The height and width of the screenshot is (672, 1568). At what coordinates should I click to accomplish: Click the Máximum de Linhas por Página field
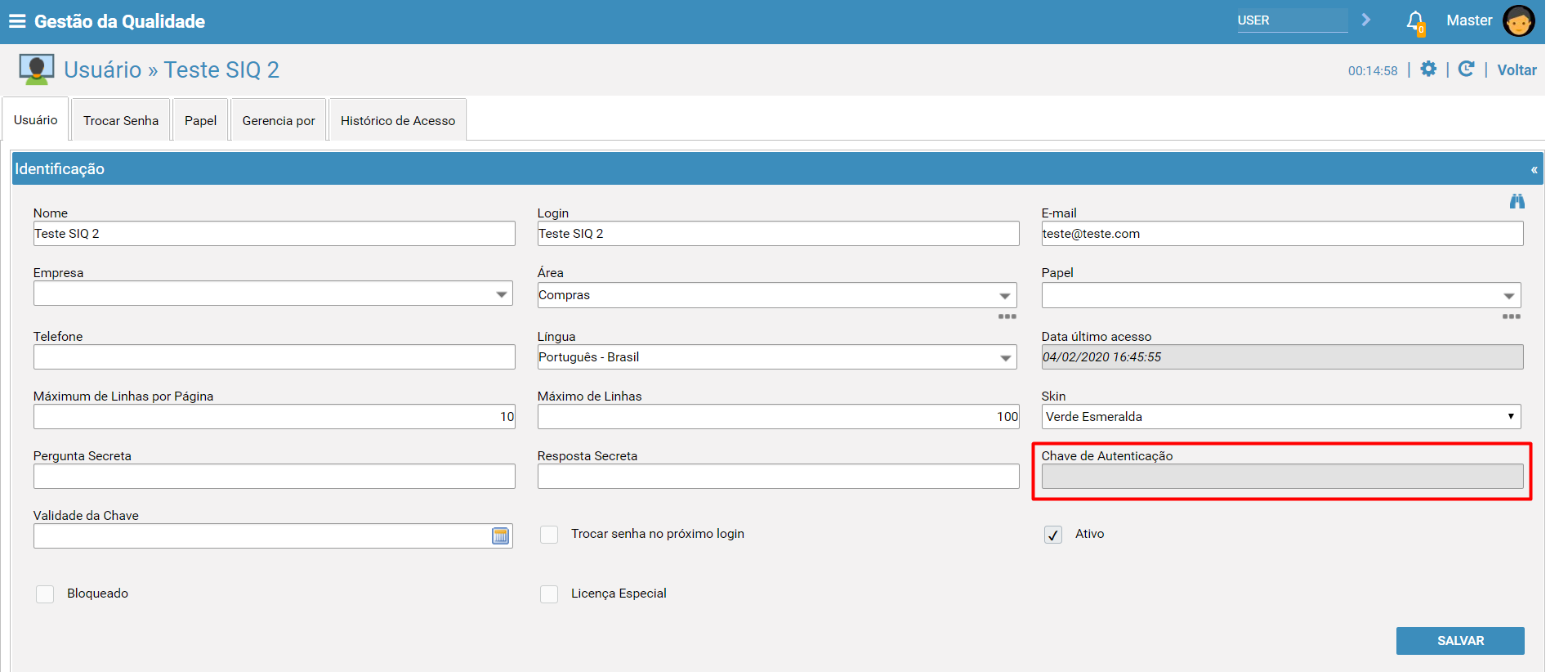pyautogui.click(x=275, y=417)
